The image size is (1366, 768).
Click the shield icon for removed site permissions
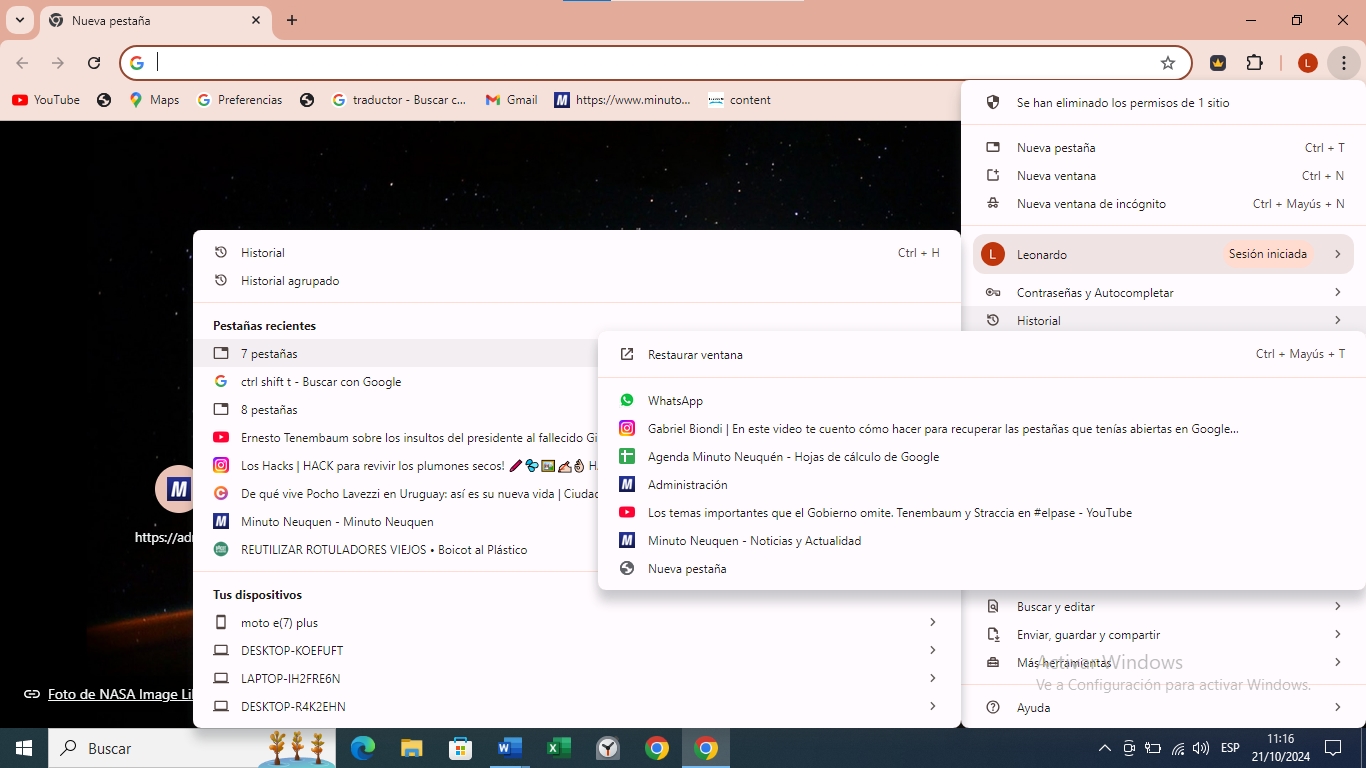(993, 103)
